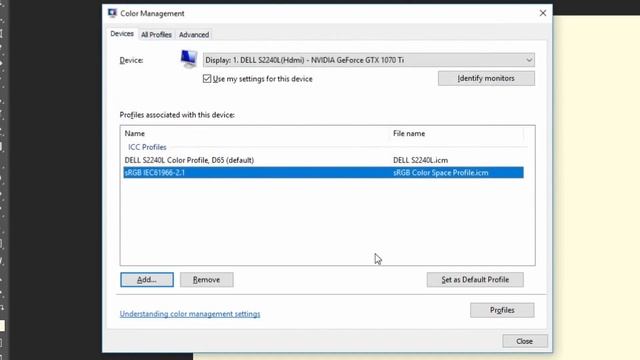Click the dropdown arrow of the Device combo box
This screenshot has width=640, height=360.
click(529, 60)
